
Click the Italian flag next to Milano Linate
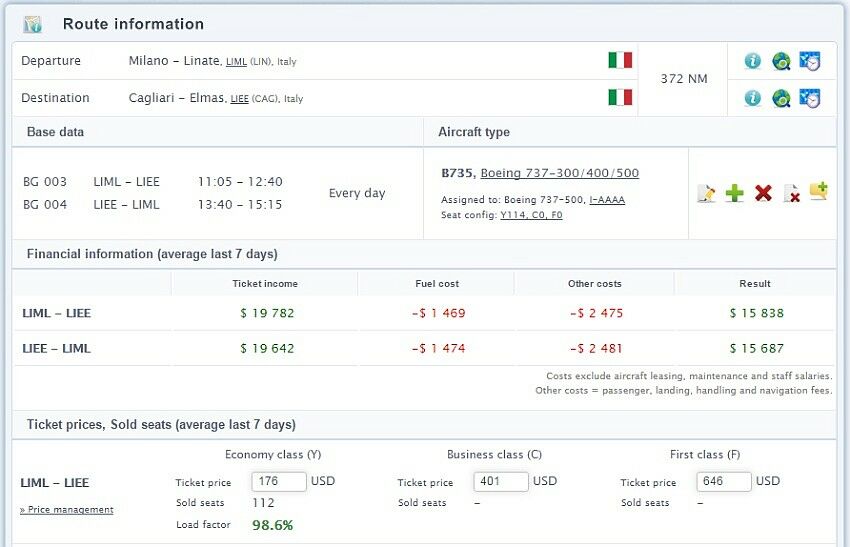point(620,60)
